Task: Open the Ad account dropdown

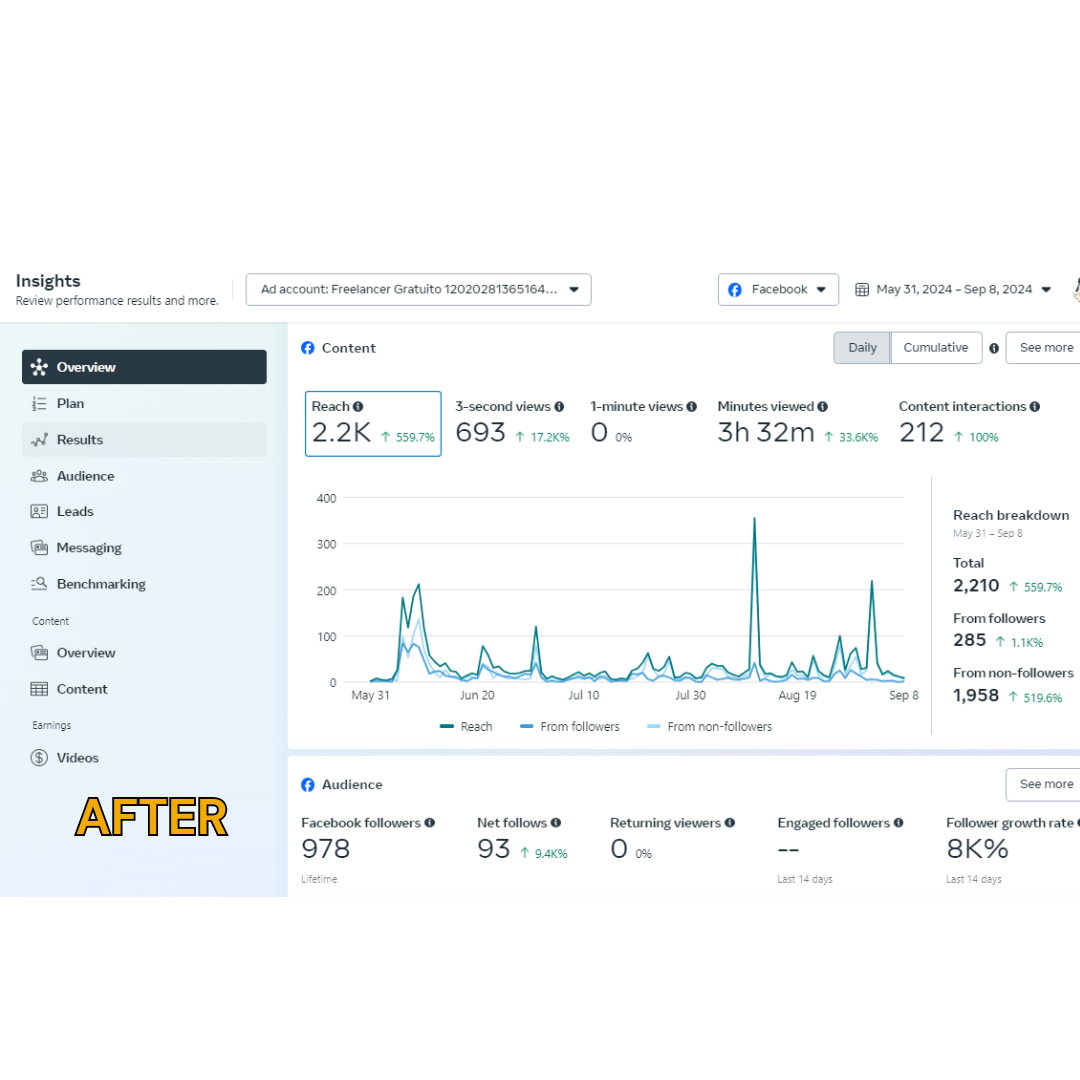Action: click(418, 289)
